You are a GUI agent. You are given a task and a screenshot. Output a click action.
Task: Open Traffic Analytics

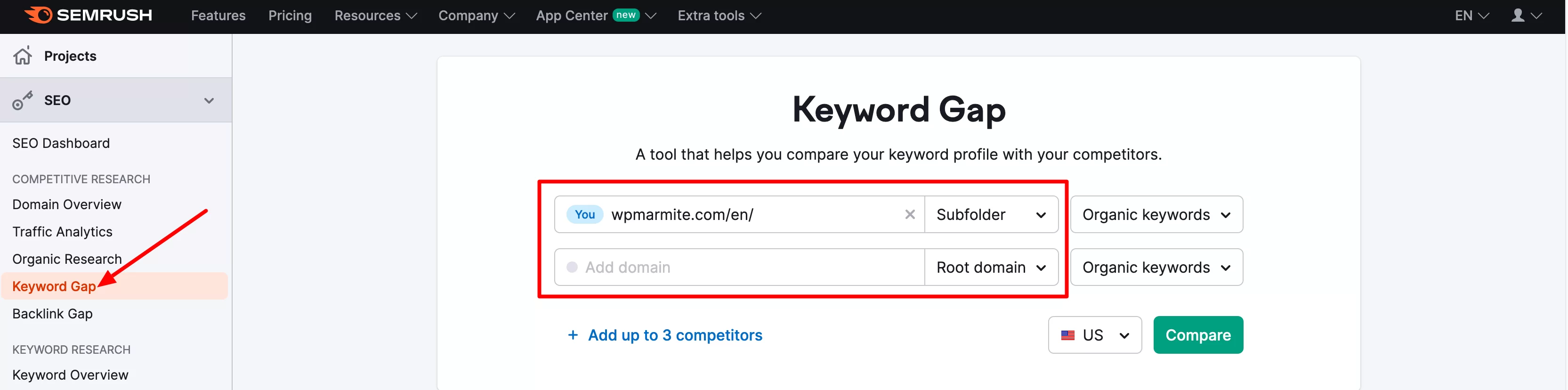(62, 232)
